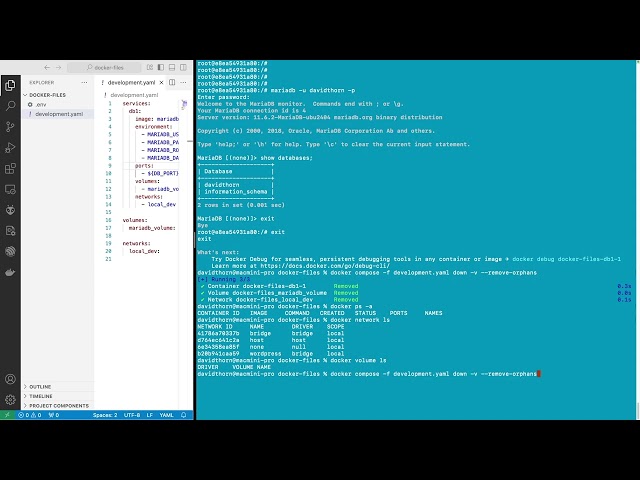This screenshot has height=480, width=640.
Task: Open the Accounts icon in activity bar
Action: pyautogui.click(x=10, y=379)
